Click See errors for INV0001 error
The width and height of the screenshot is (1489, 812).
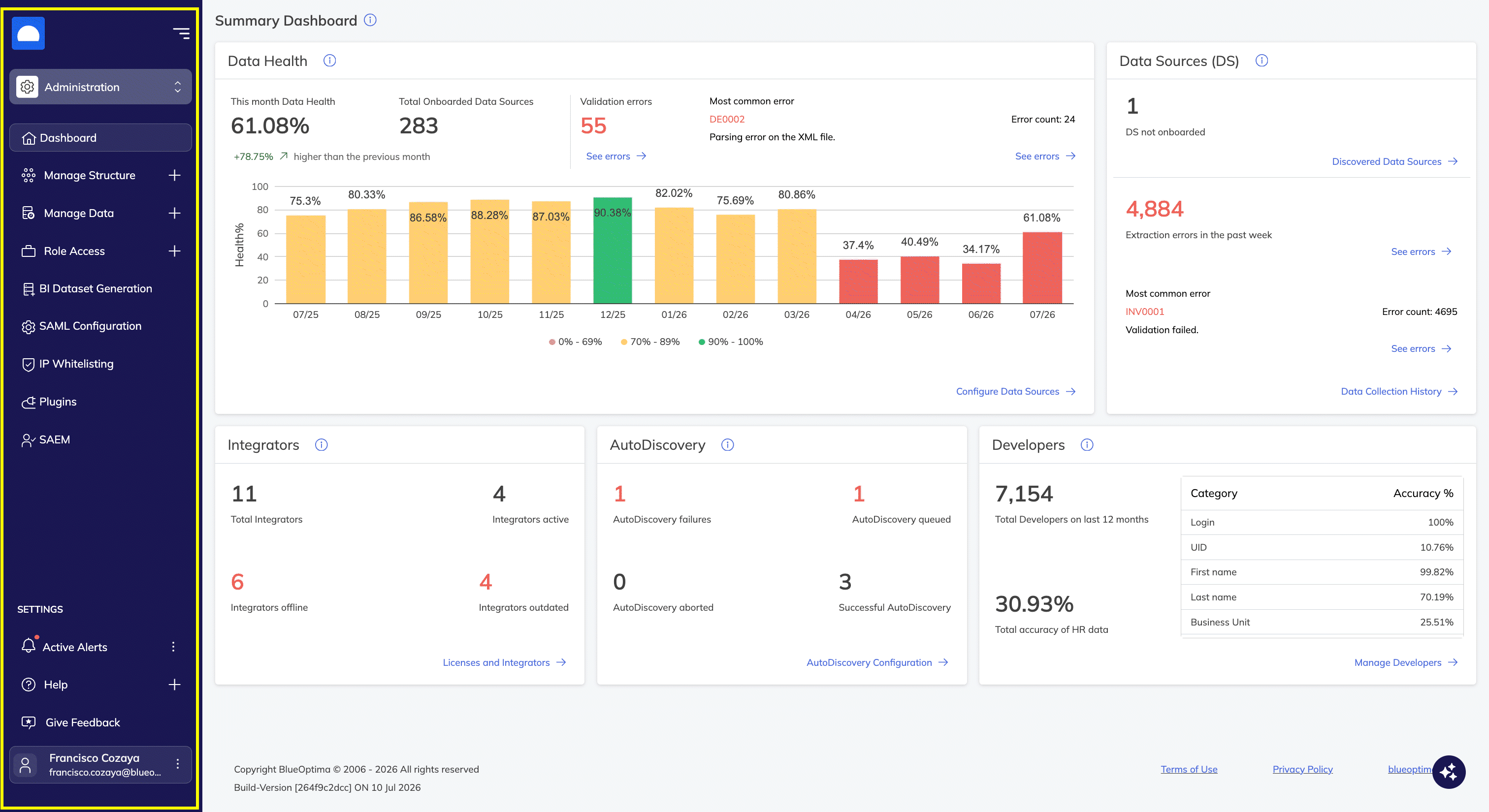click(x=1421, y=349)
